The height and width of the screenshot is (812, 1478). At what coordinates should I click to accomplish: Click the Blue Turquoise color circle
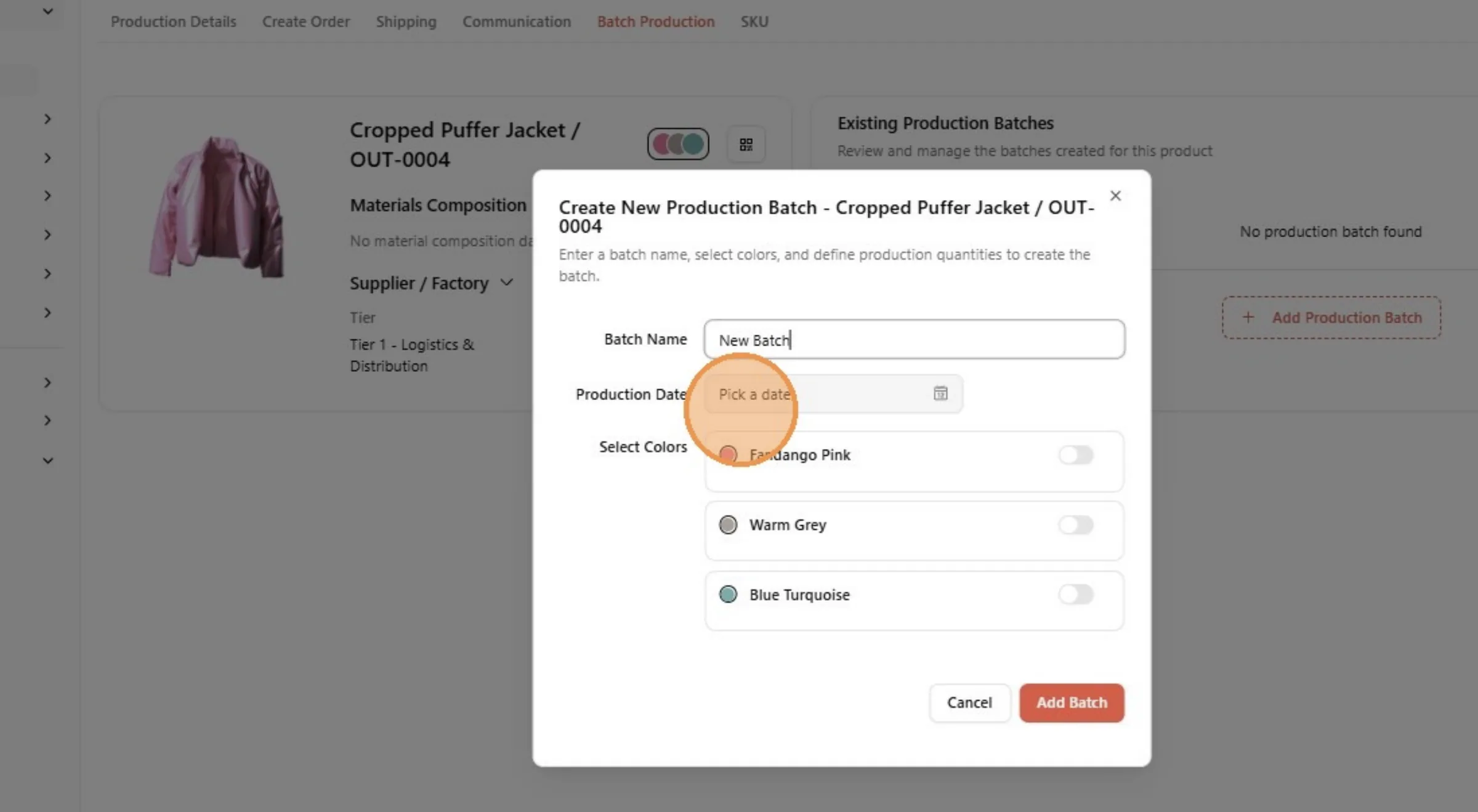coord(728,595)
